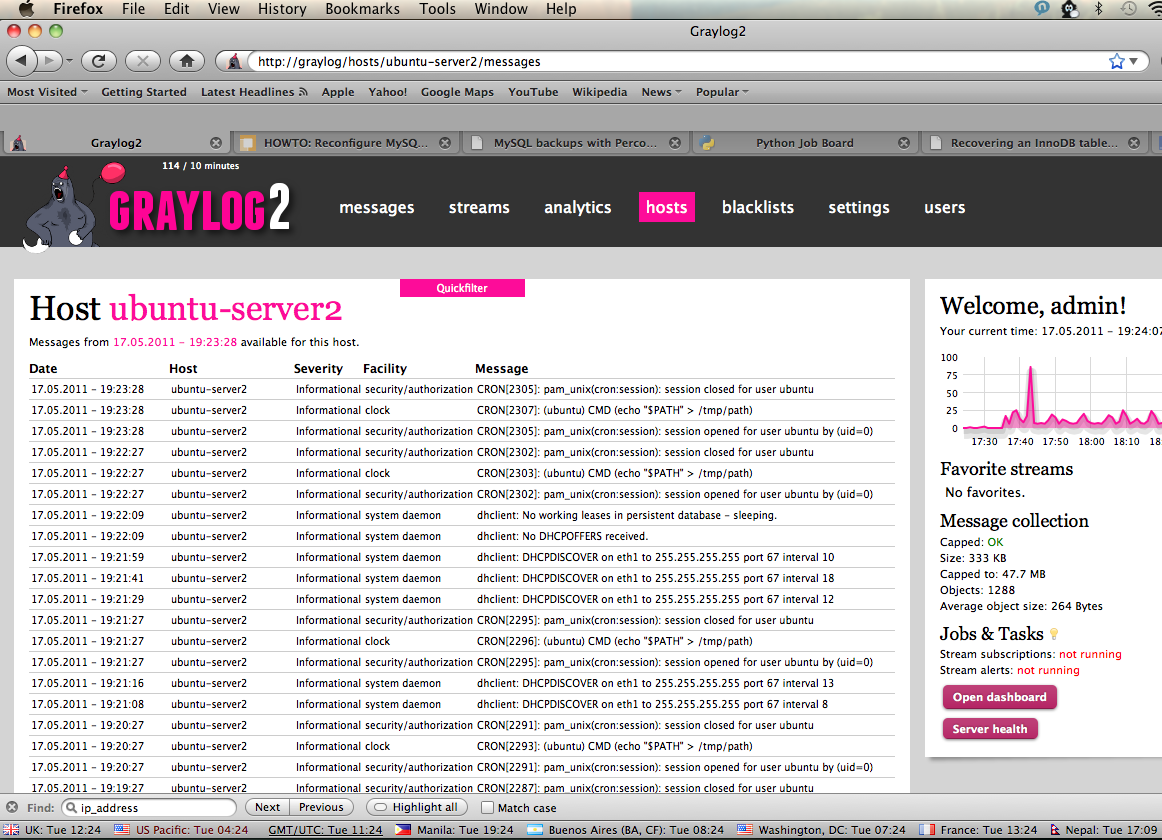Open the View menu
Viewport: 1162px width, 840px height.
pos(224,9)
